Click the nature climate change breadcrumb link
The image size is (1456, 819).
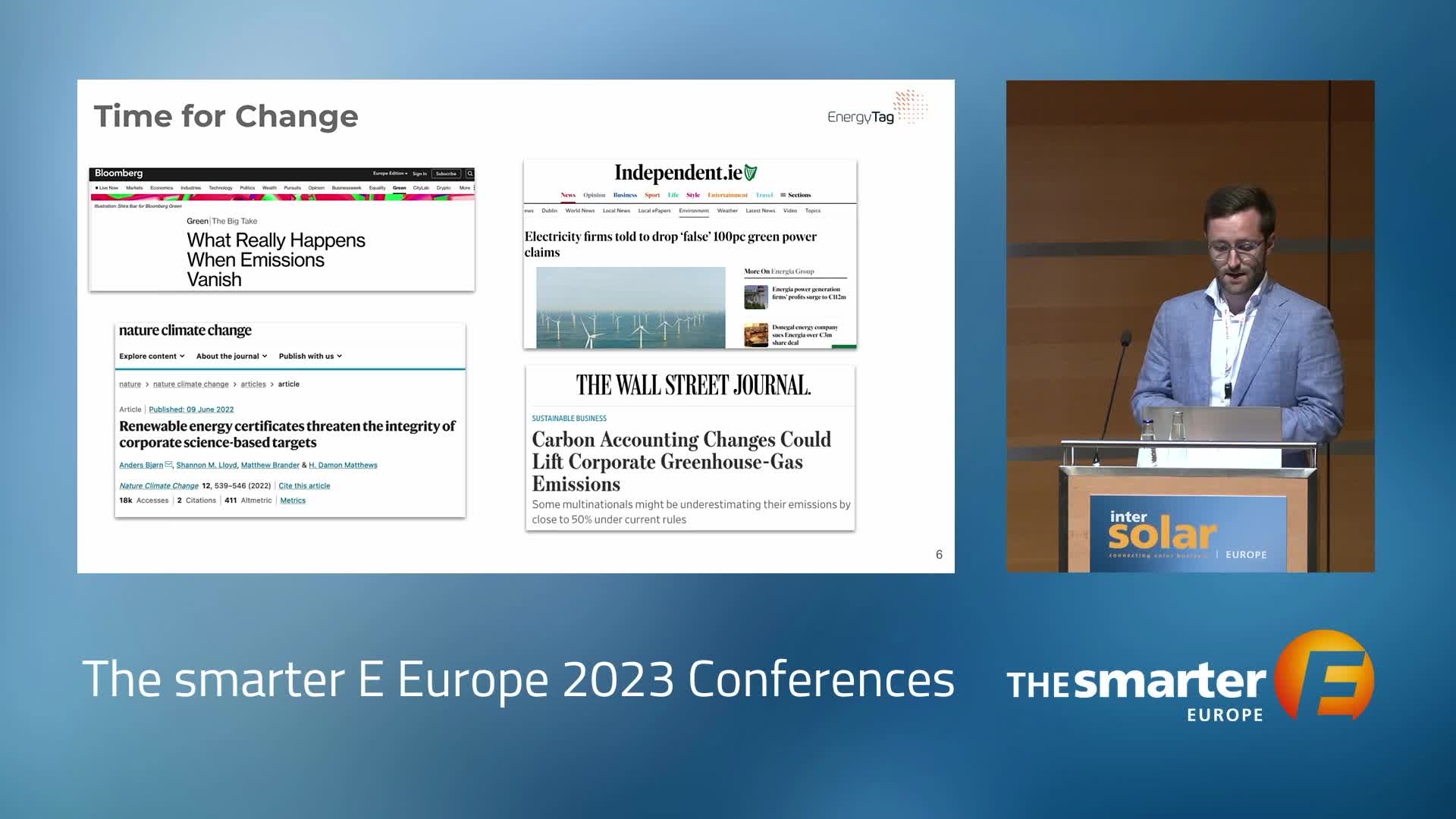pos(190,384)
